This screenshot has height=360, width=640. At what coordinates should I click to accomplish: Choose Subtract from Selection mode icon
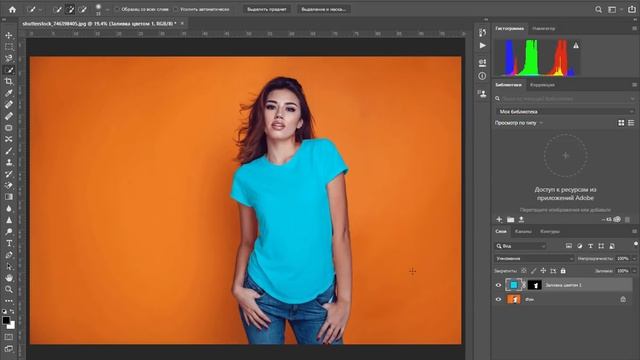click(83, 9)
